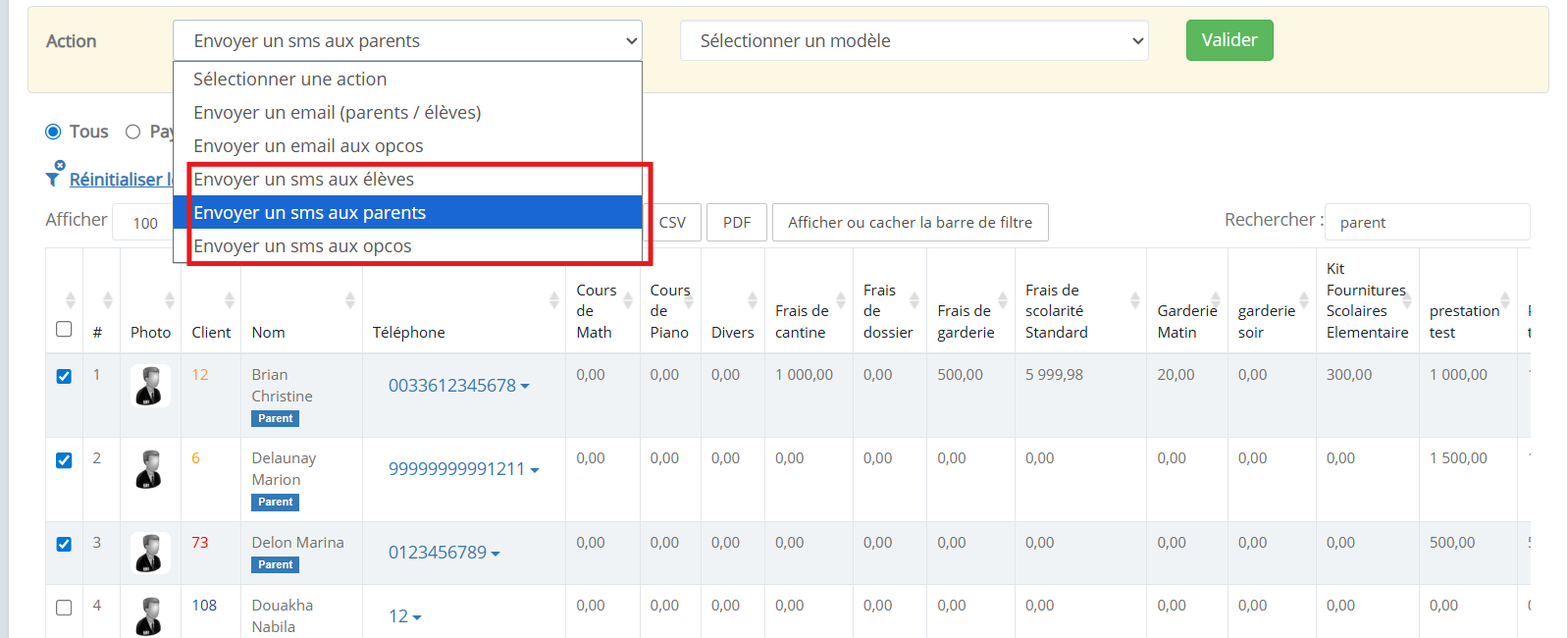Choose Envoyer un sms aux élèves option
Viewport: 1568px width, 638px height.
pos(304,180)
